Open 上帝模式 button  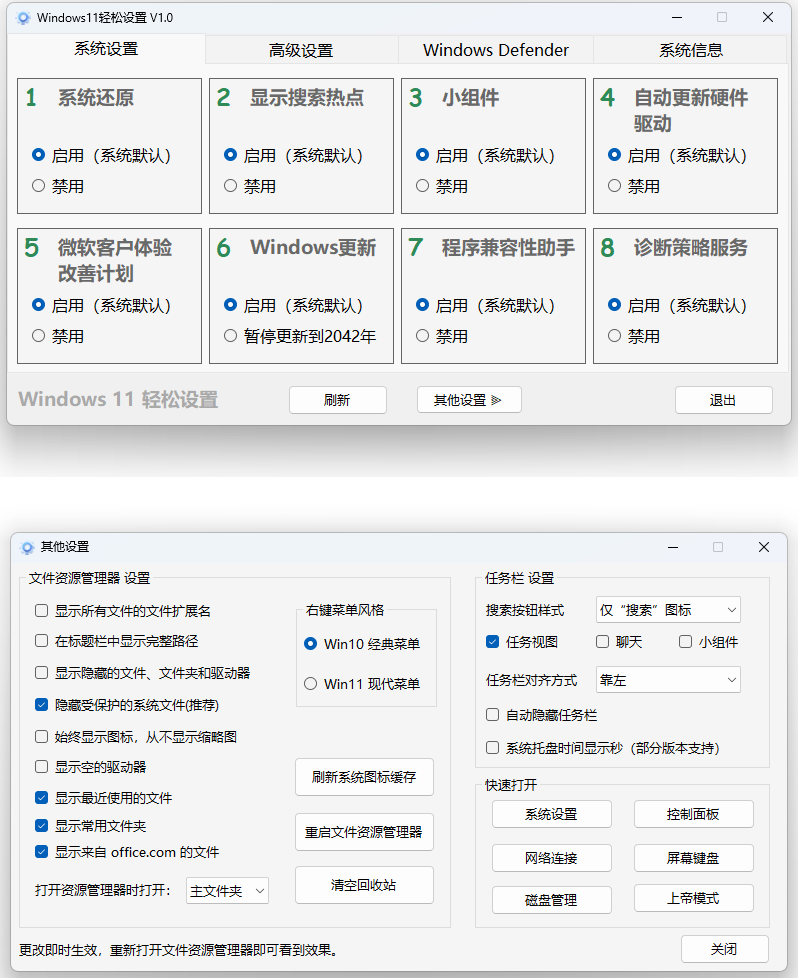[694, 898]
